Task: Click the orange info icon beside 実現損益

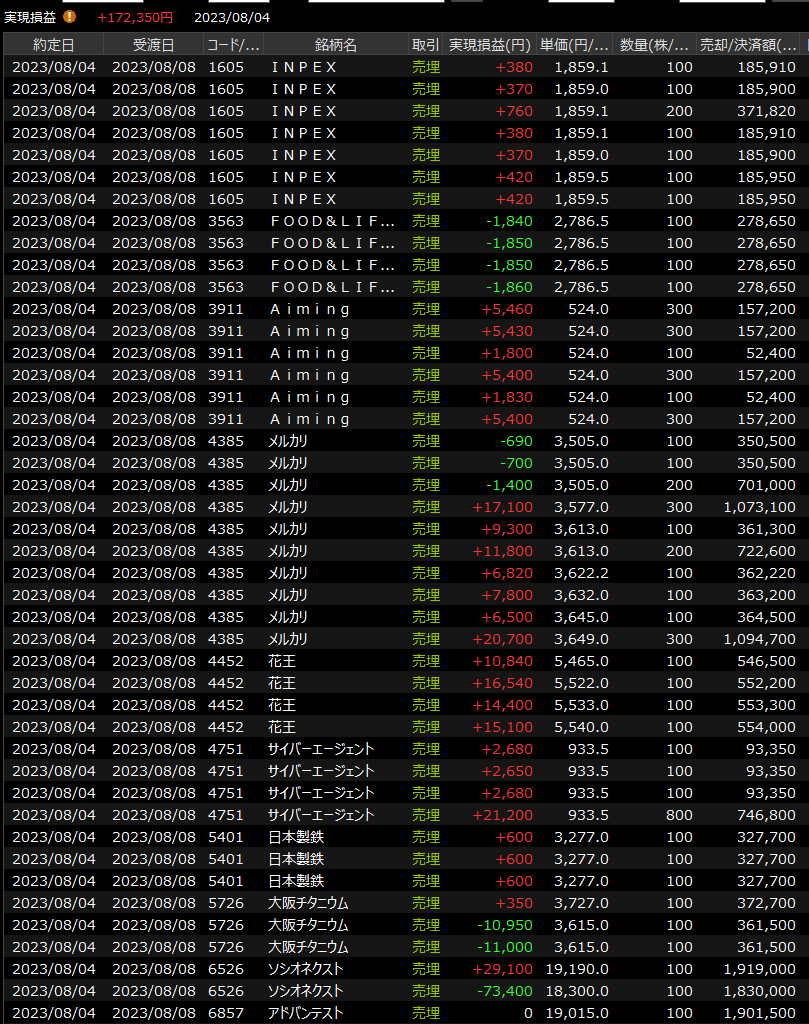Action: [x=69, y=17]
